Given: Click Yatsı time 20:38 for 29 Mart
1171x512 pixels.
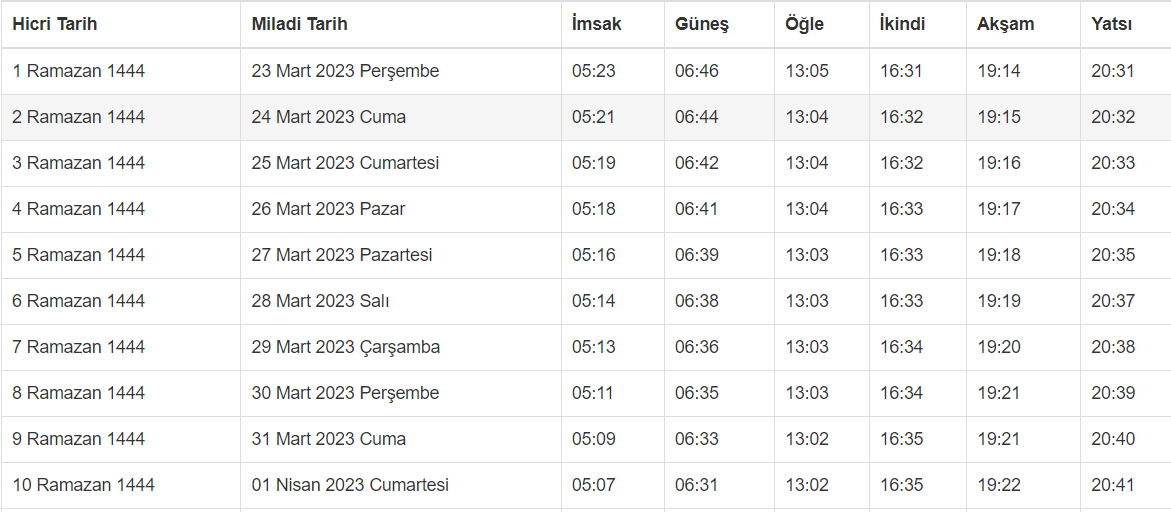Looking at the screenshot, I should [1113, 347].
